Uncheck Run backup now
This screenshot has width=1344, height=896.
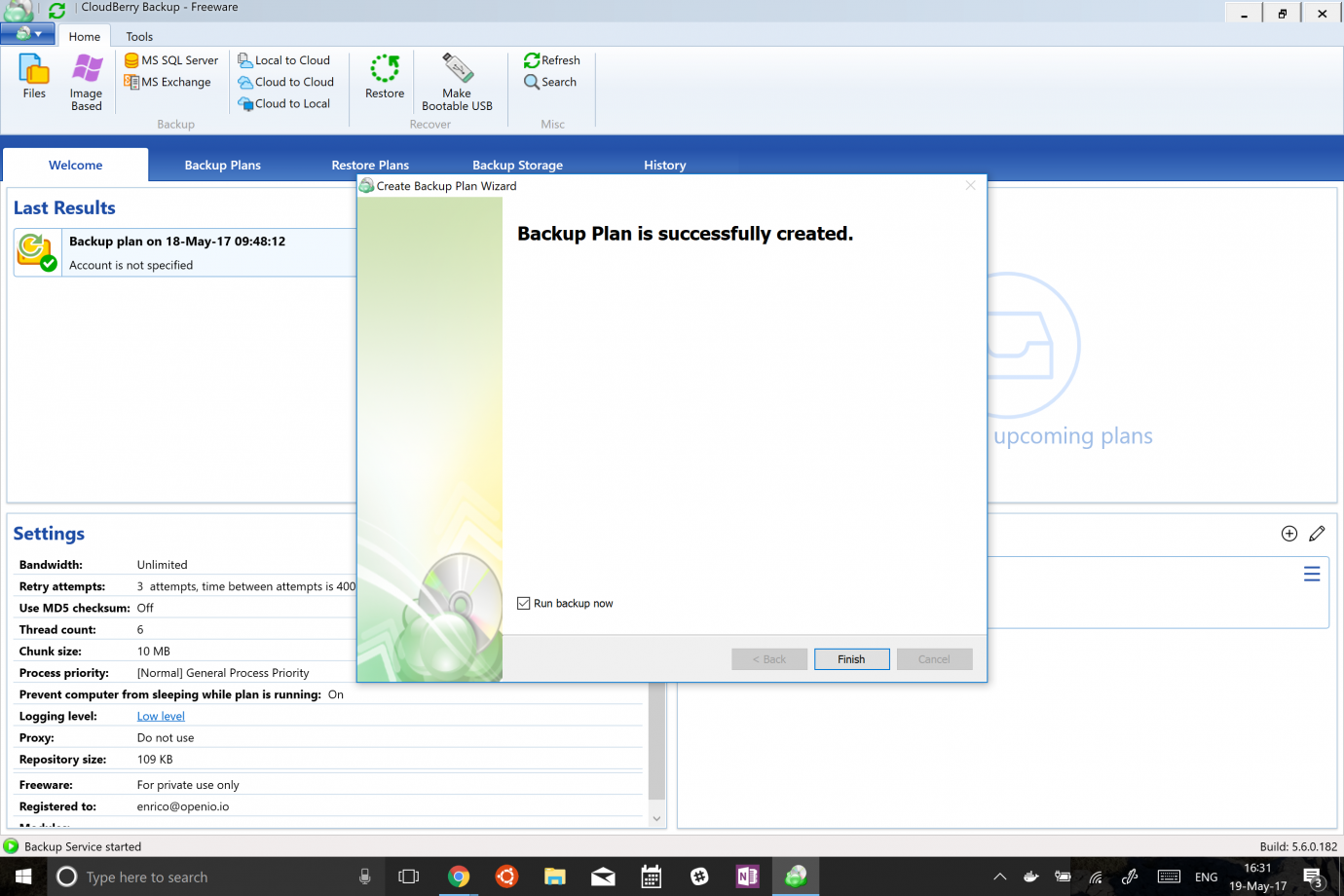click(524, 604)
